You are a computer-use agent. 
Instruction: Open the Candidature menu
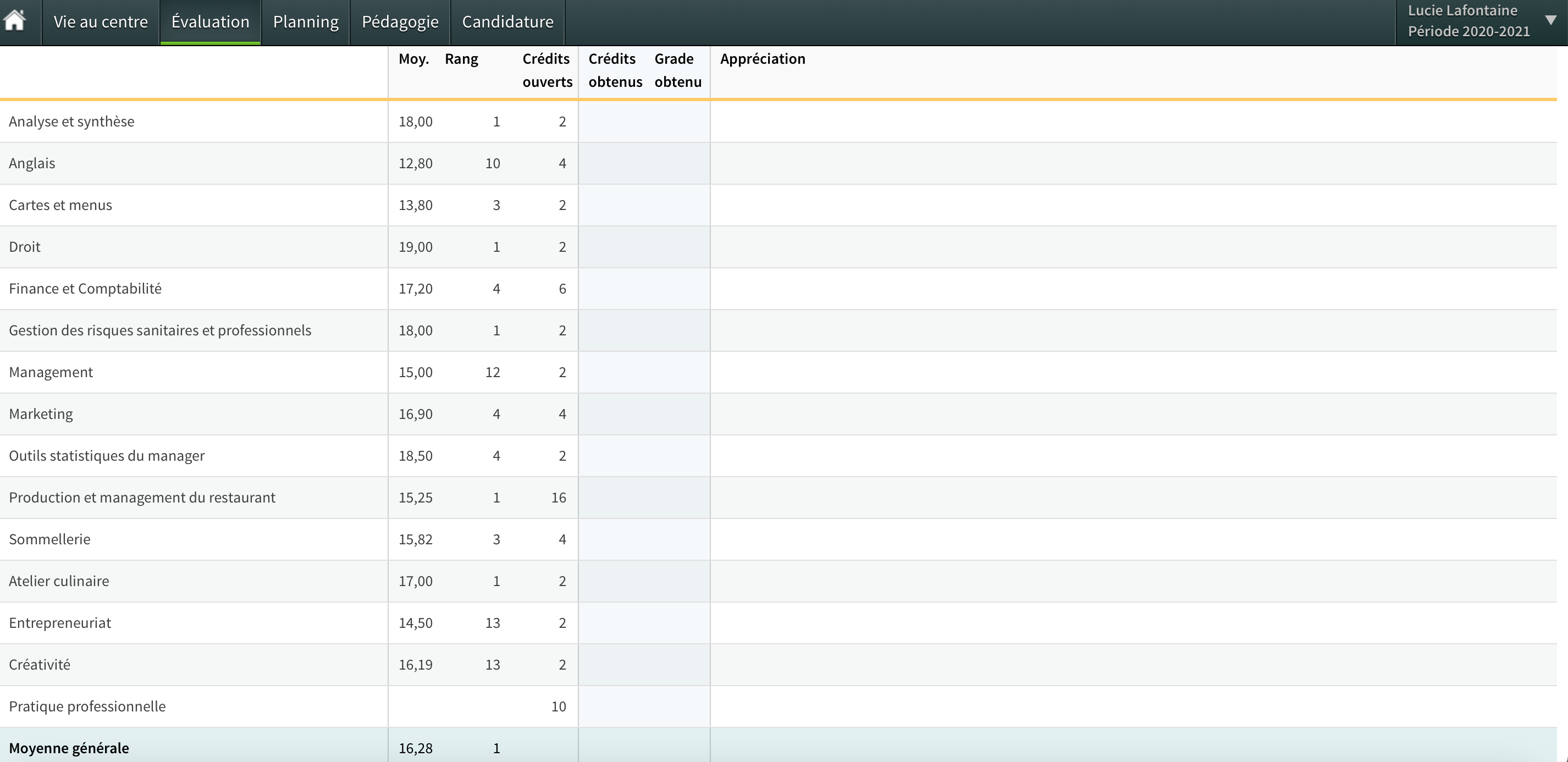(507, 22)
